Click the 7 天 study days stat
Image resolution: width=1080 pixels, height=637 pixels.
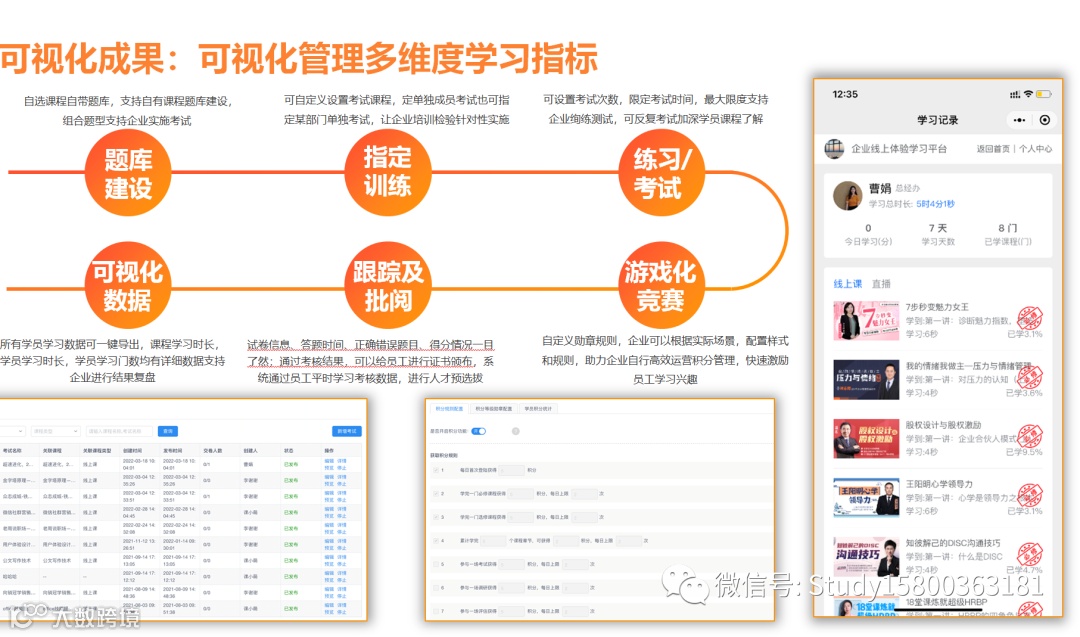click(937, 234)
